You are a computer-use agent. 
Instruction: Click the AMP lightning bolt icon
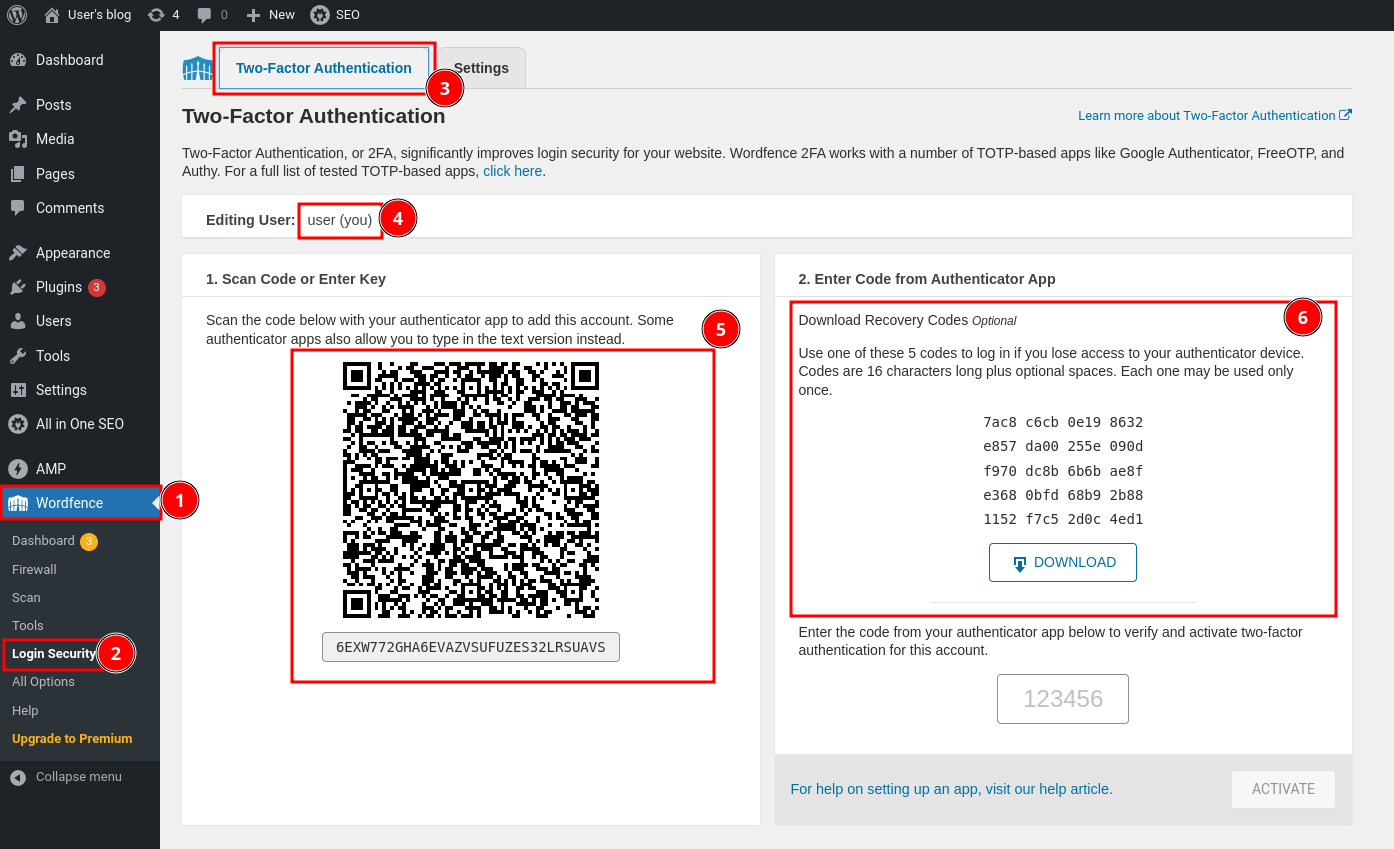(x=18, y=469)
